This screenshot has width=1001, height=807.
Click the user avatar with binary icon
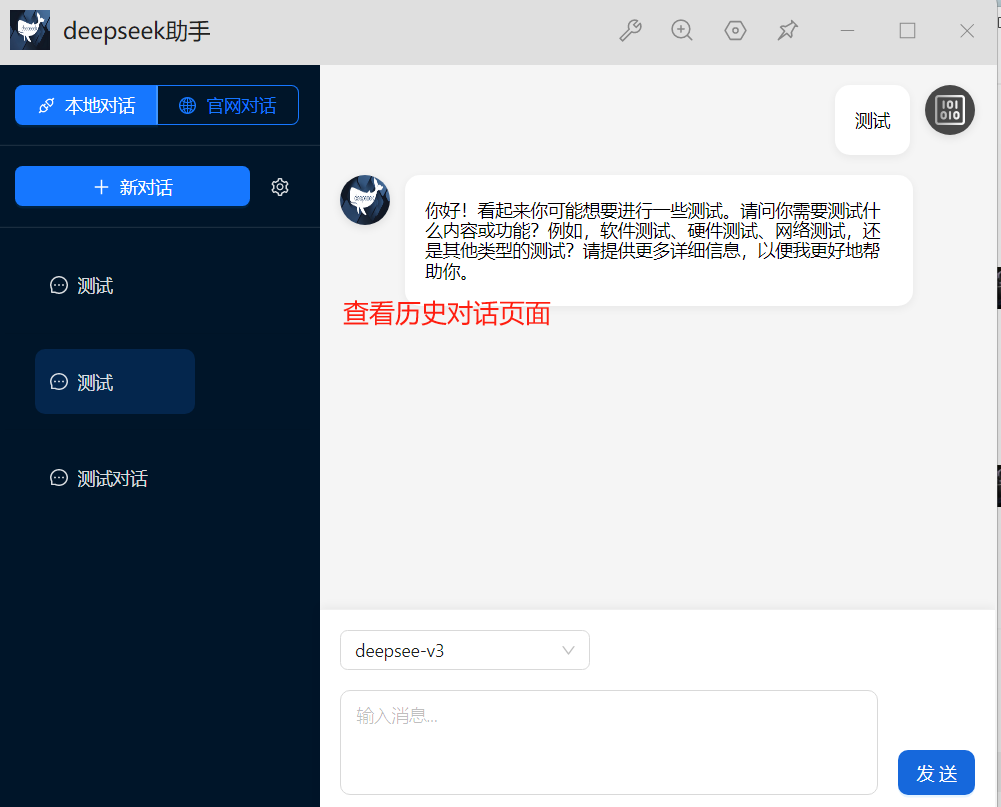coord(949,110)
